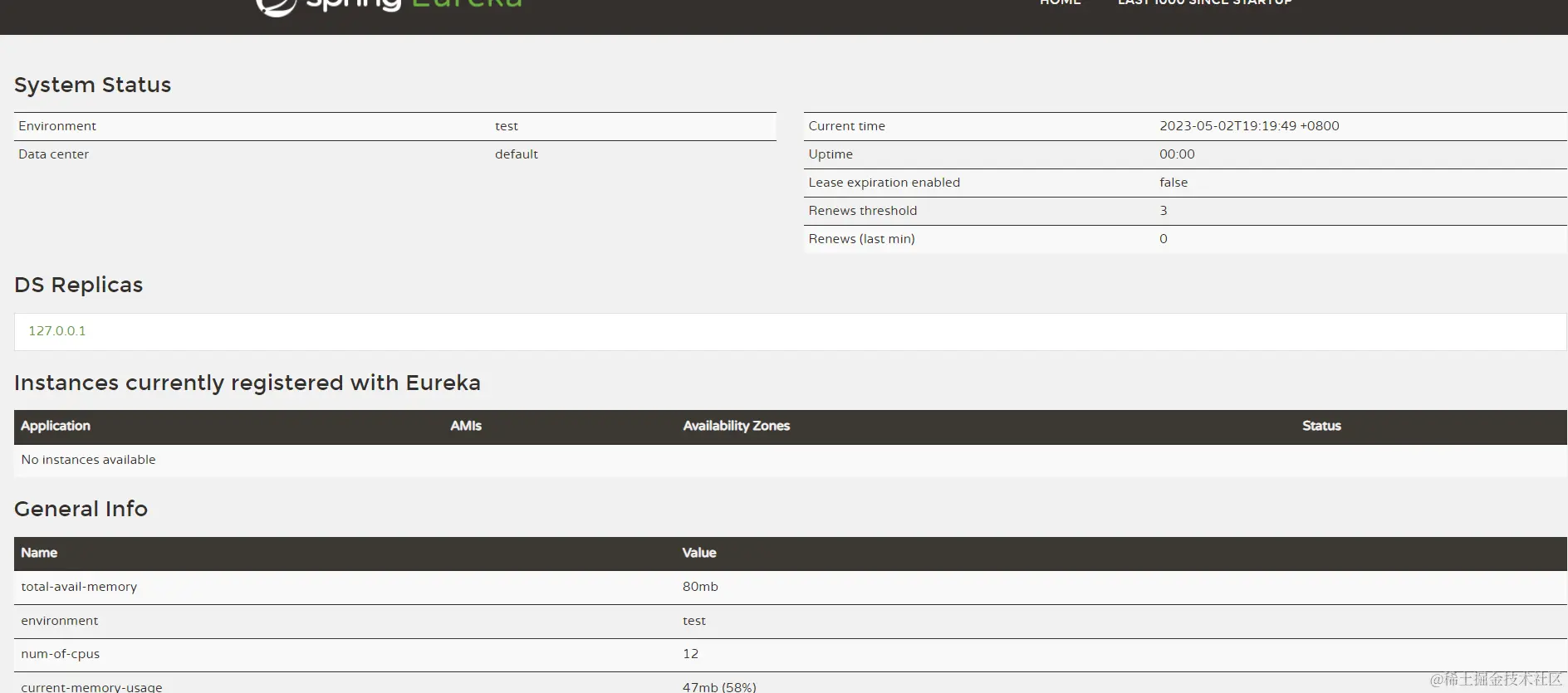The height and width of the screenshot is (693, 1568).
Task: Click the AMIs column header
Action: pos(466,426)
